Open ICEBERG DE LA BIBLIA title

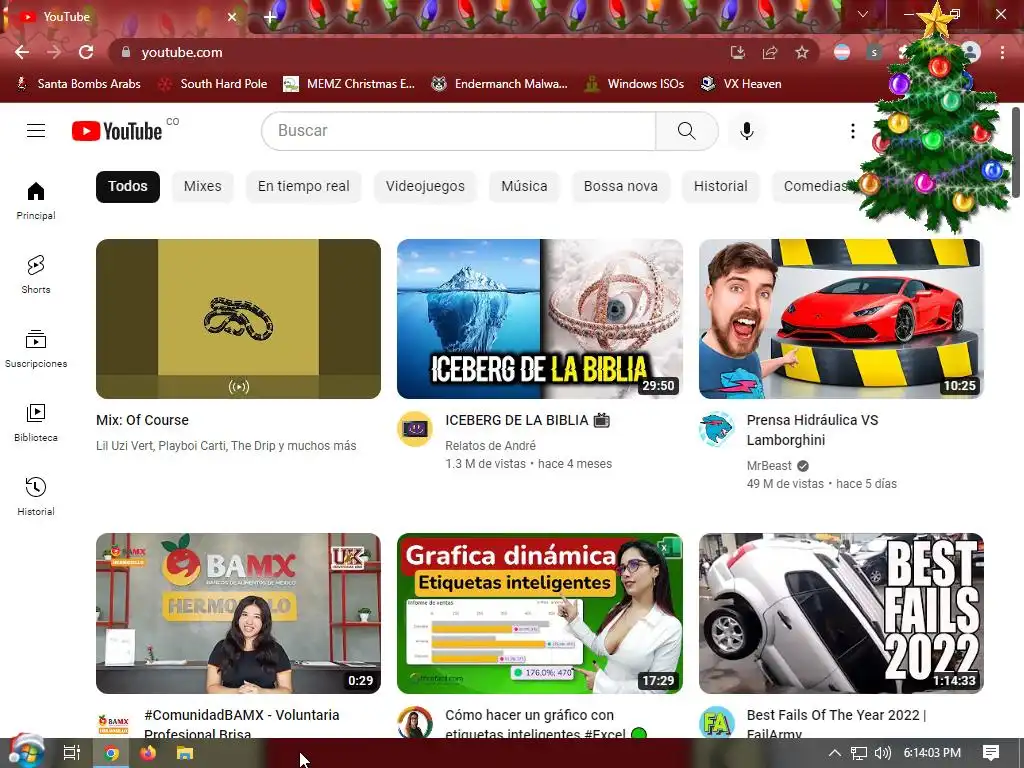[x=528, y=421]
